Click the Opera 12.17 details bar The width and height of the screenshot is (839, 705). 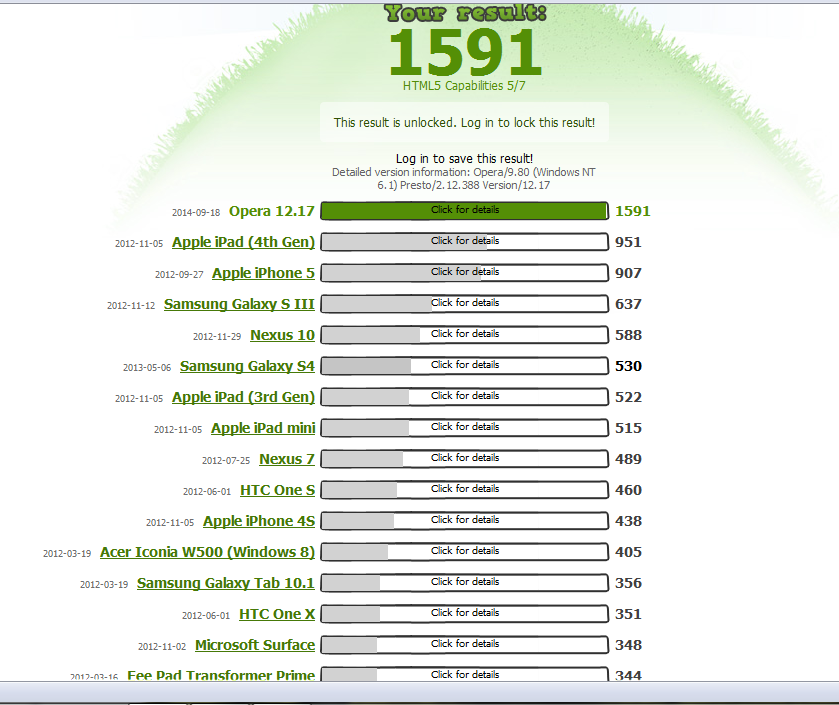point(464,211)
